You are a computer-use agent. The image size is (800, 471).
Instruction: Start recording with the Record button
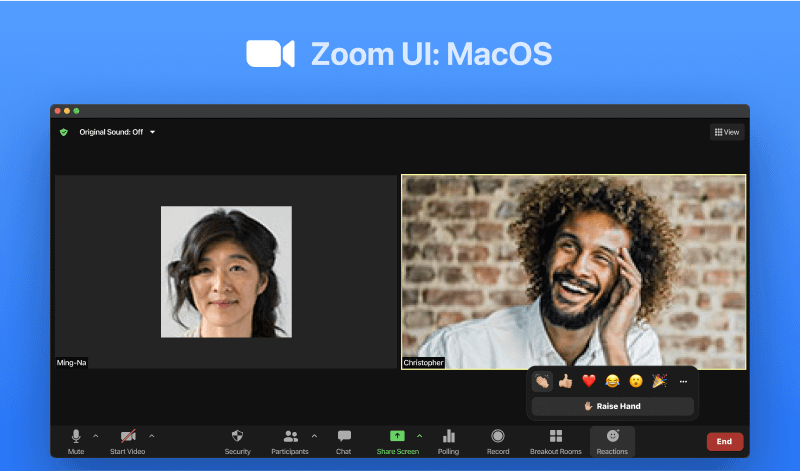coord(498,441)
